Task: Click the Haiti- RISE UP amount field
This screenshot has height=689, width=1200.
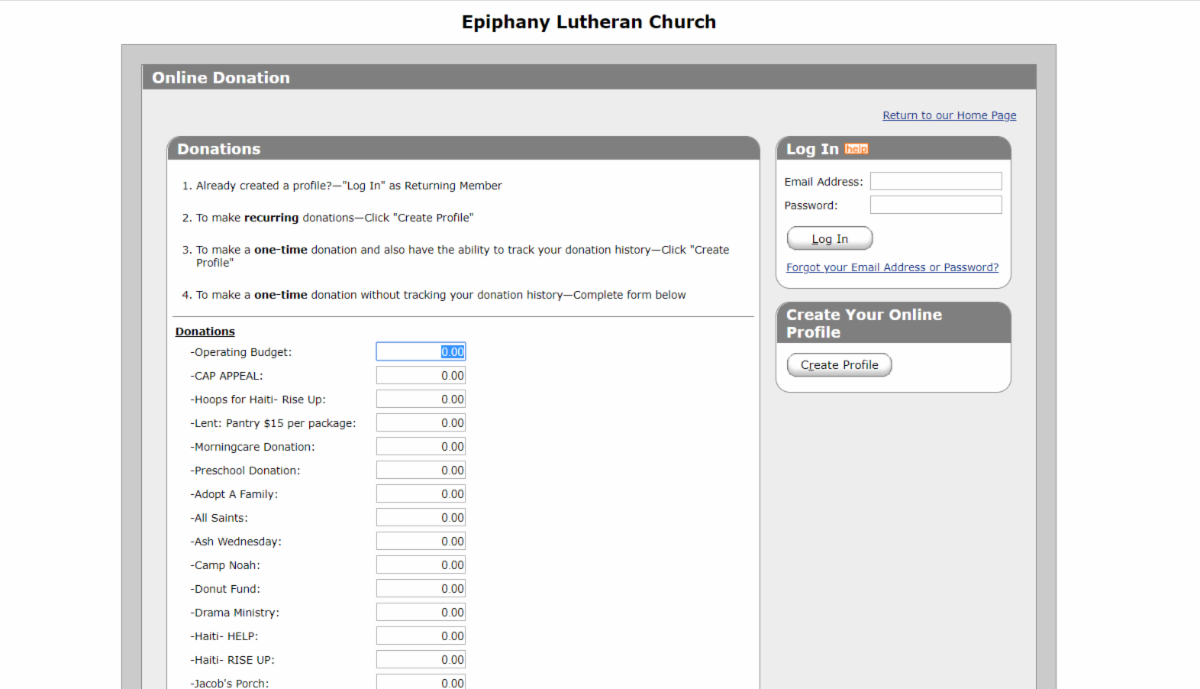Action: coord(421,660)
